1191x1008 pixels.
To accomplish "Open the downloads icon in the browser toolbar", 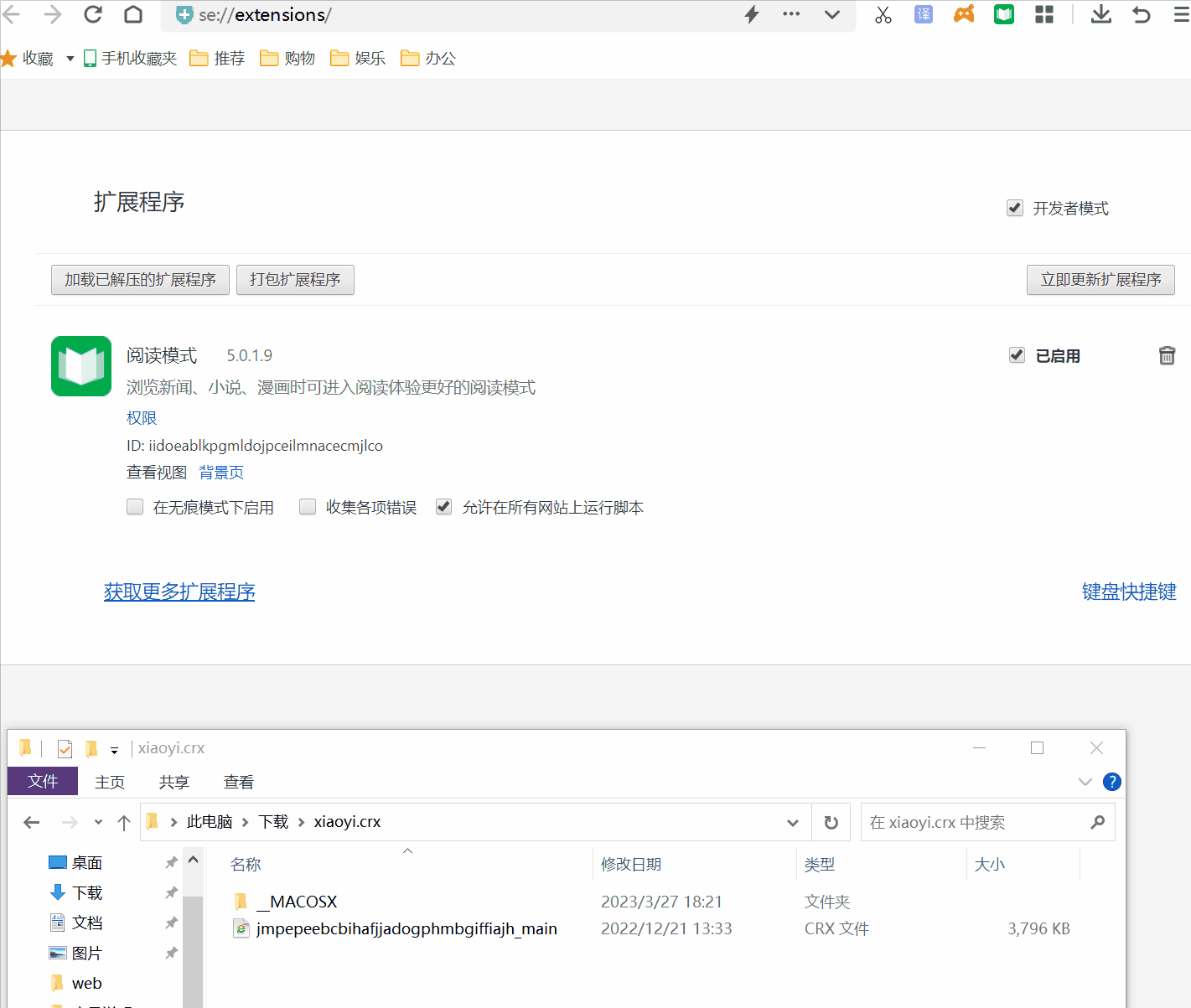I will click(1101, 15).
